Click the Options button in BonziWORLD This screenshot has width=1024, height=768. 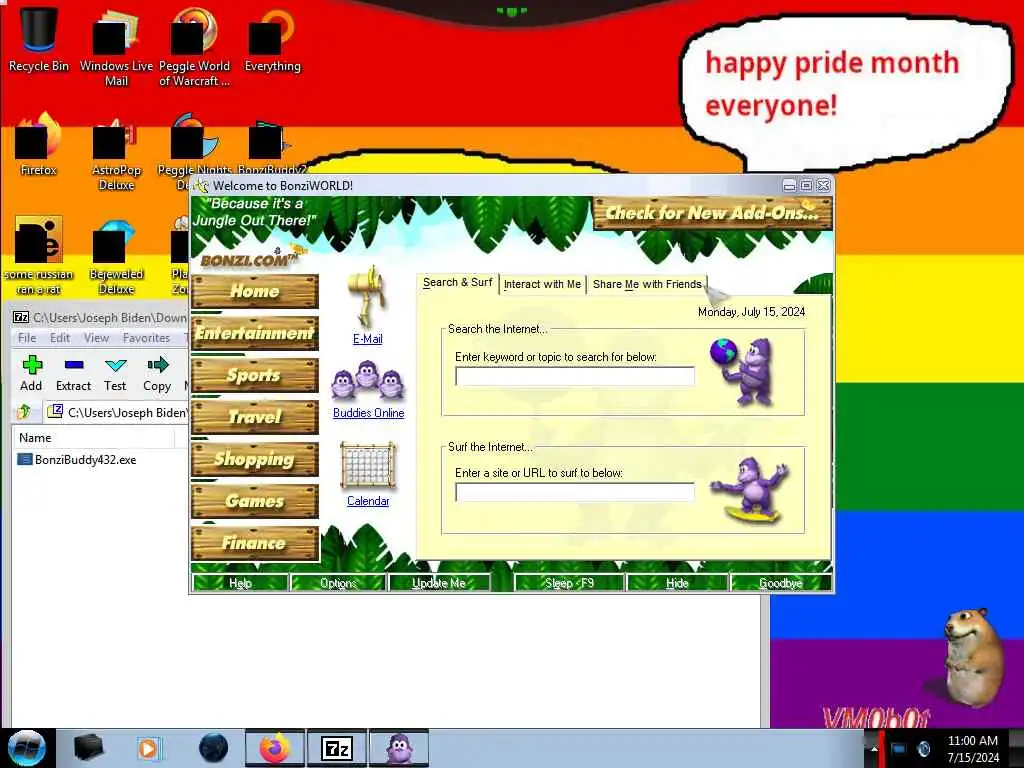[338, 583]
